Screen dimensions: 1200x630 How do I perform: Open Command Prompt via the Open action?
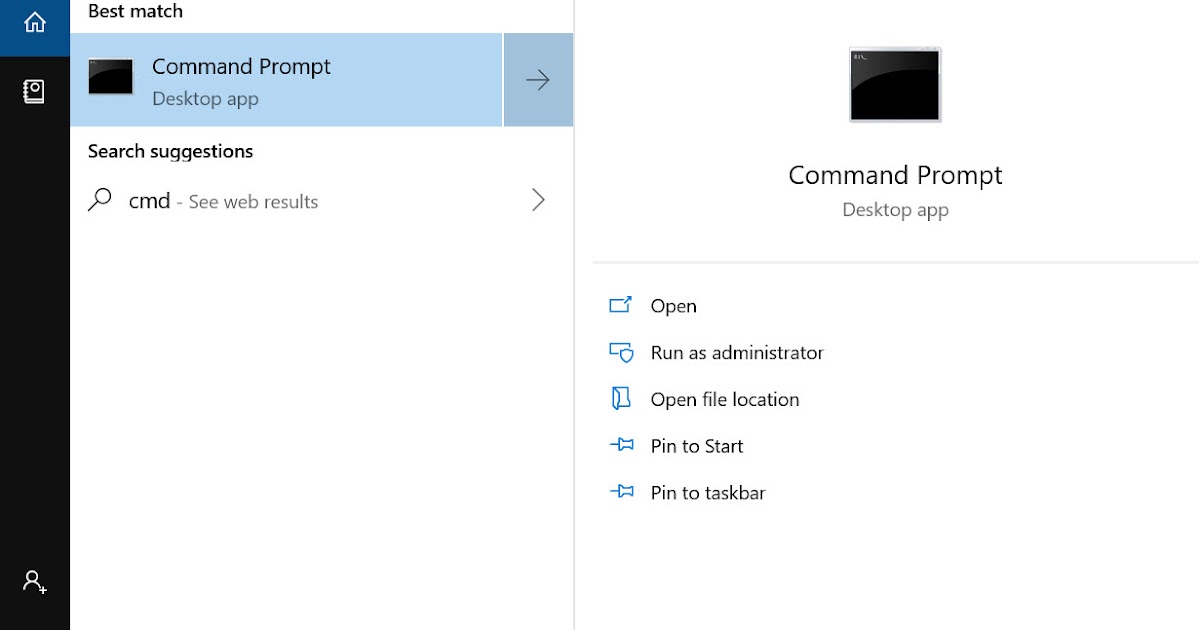674,305
